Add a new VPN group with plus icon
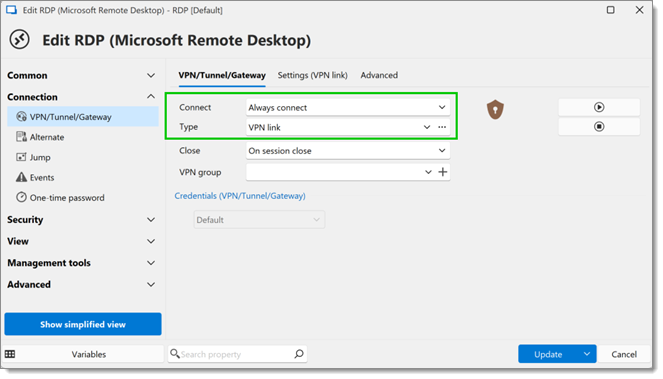The height and width of the screenshot is (379, 663). pyautogui.click(x=443, y=172)
